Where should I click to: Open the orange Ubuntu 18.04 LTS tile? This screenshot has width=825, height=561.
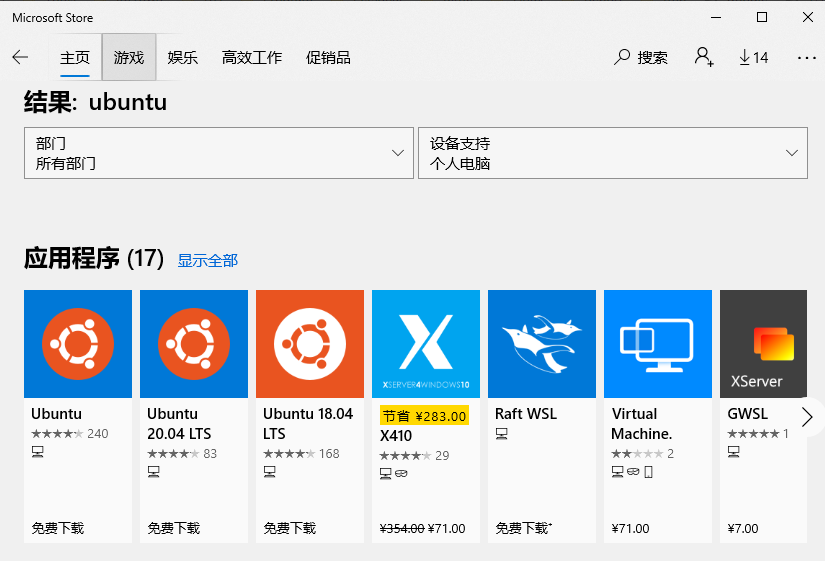coord(310,344)
